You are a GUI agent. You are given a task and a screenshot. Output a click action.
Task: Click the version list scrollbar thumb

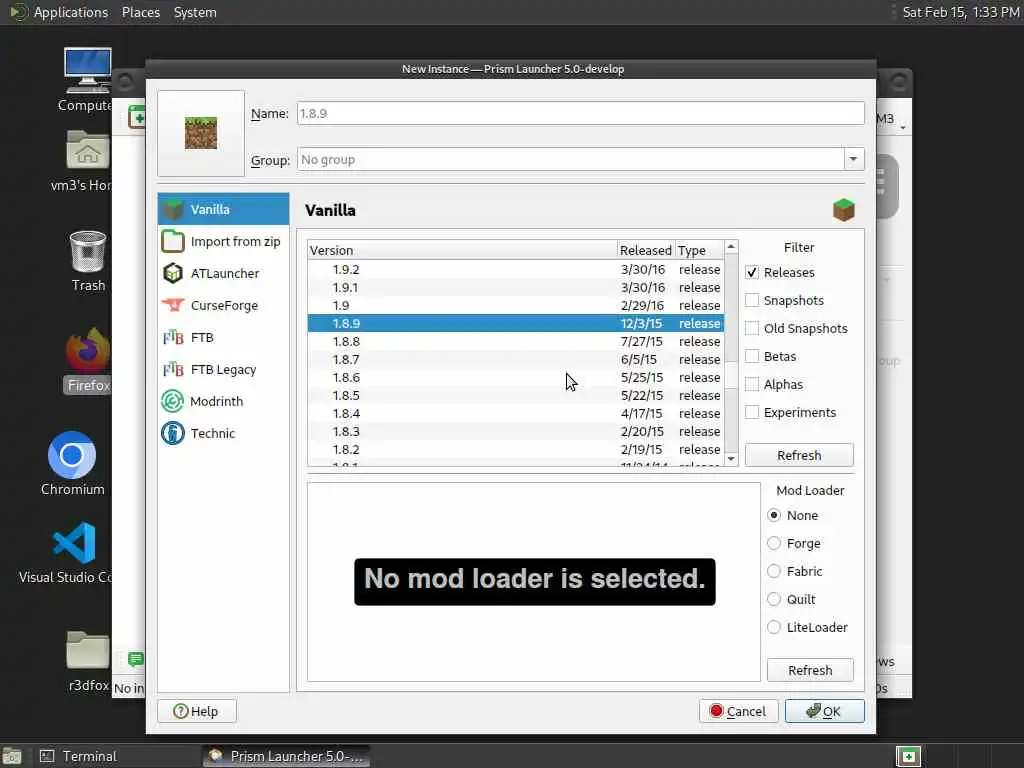[731, 374]
